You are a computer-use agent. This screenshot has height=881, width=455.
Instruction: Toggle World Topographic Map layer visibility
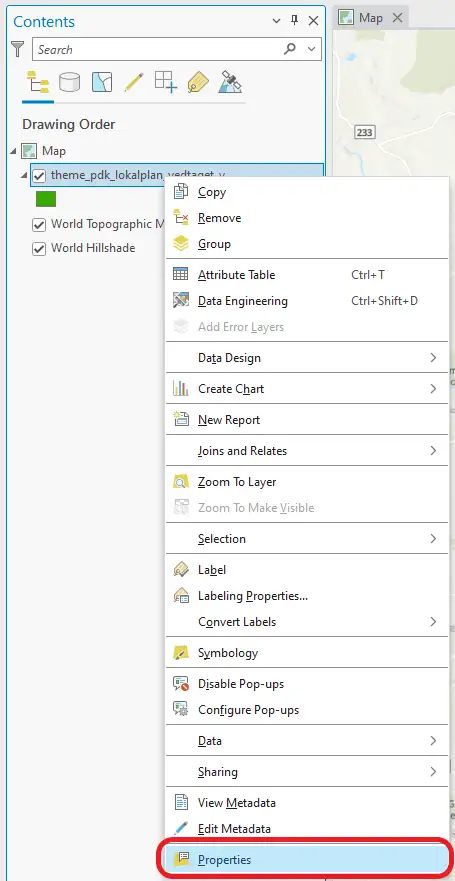click(39, 224)
